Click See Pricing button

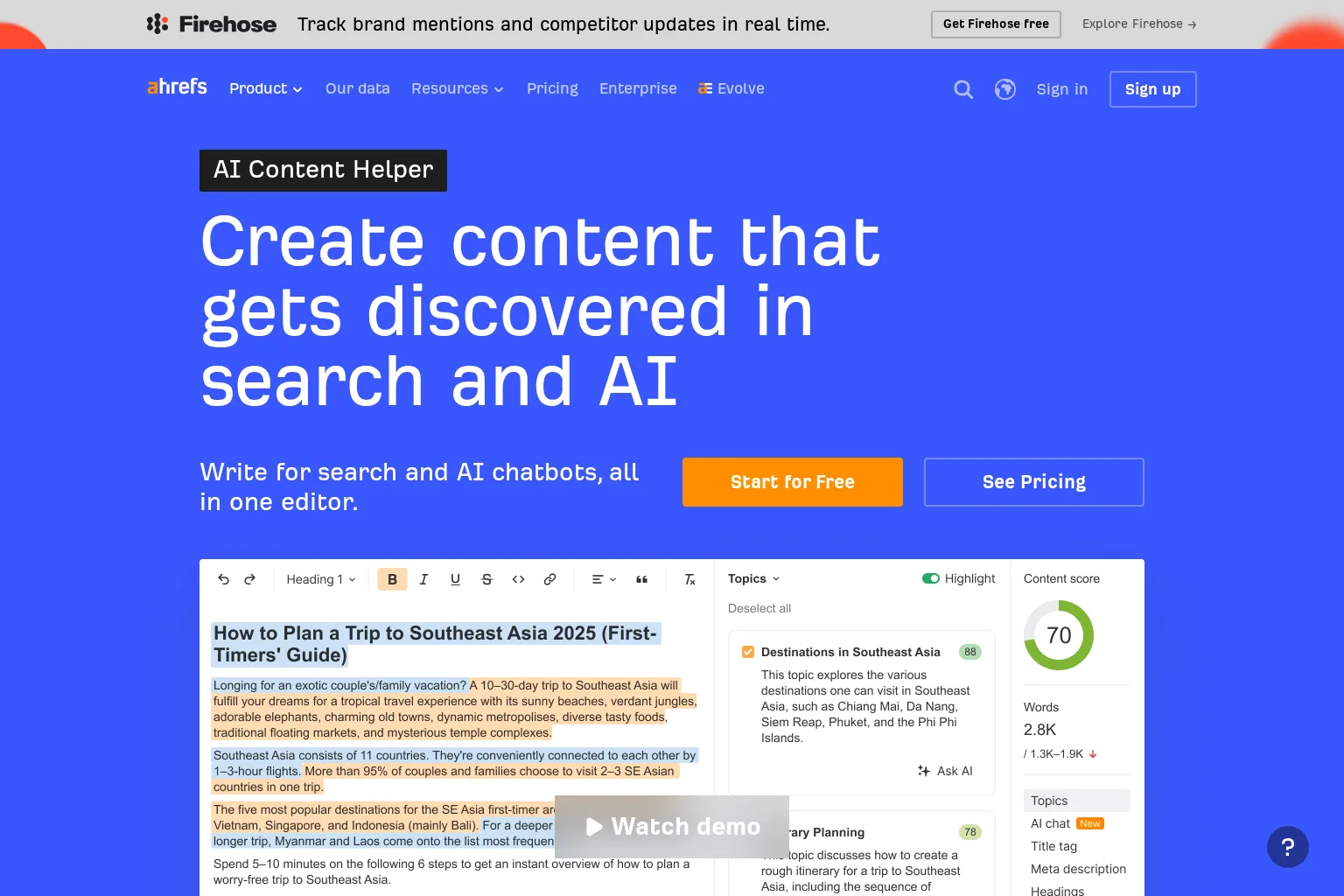tap(1034, 482)
